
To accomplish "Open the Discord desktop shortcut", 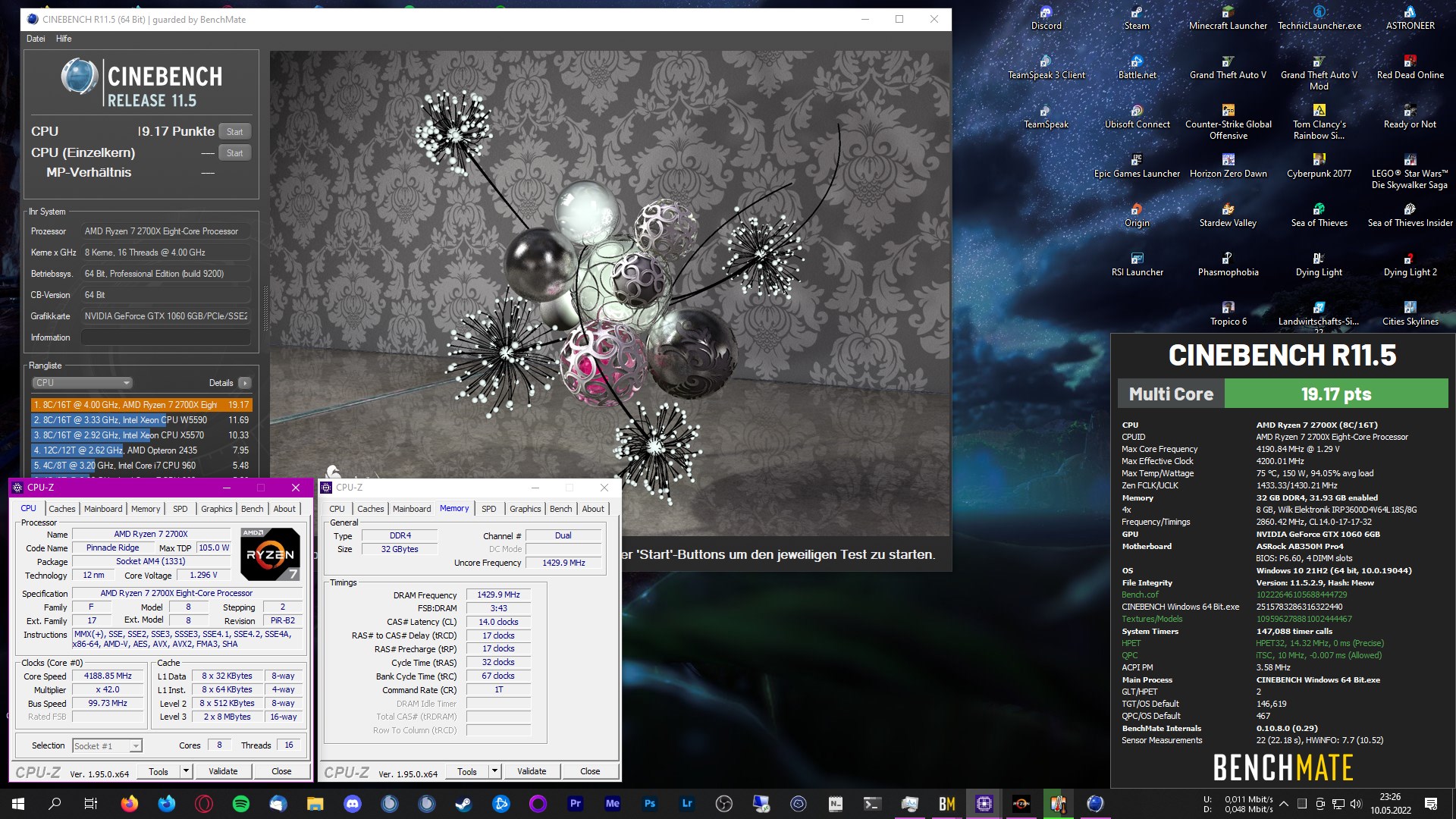I will click(1046, 17).
